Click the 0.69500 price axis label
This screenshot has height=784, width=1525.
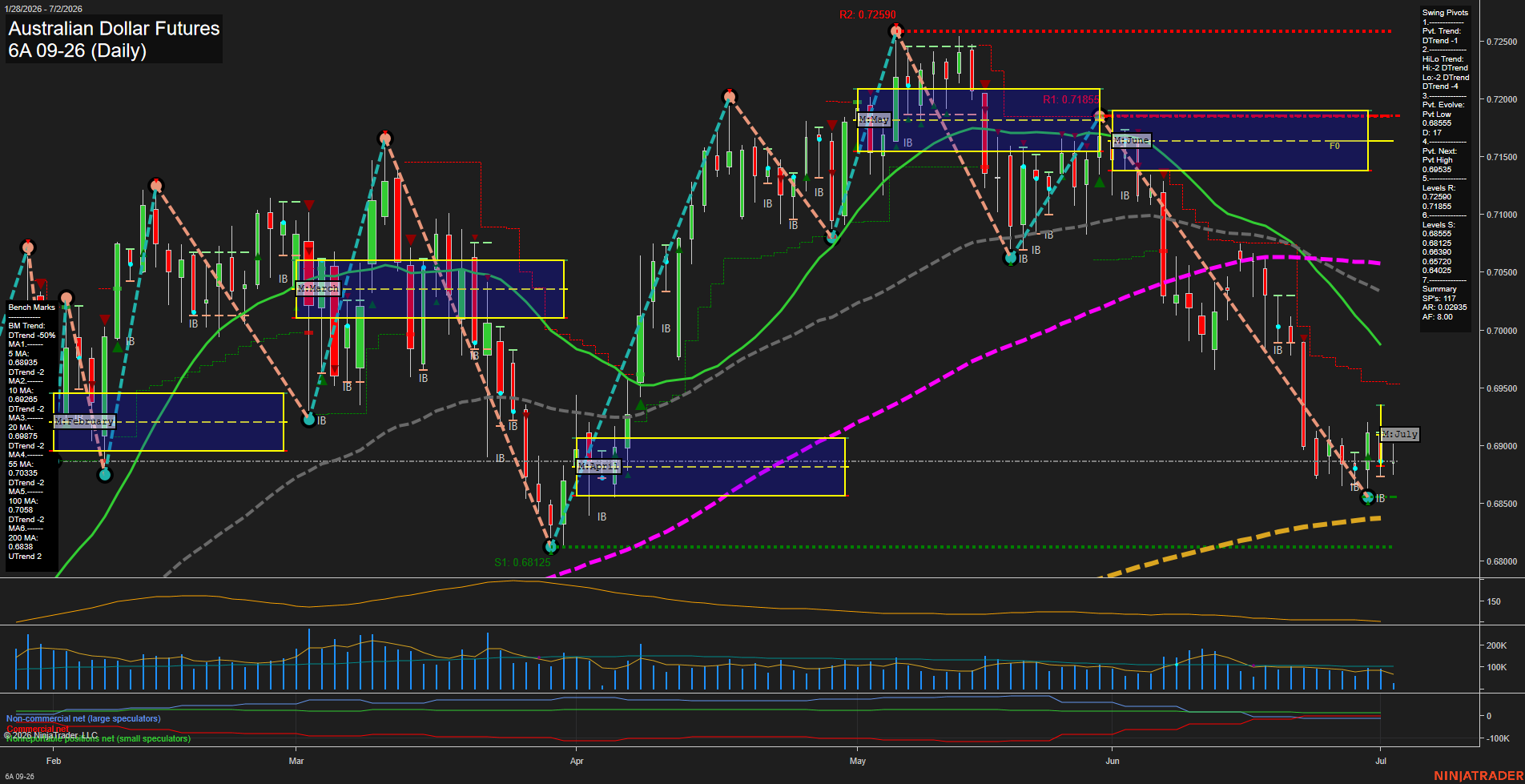coord(1502,388)
